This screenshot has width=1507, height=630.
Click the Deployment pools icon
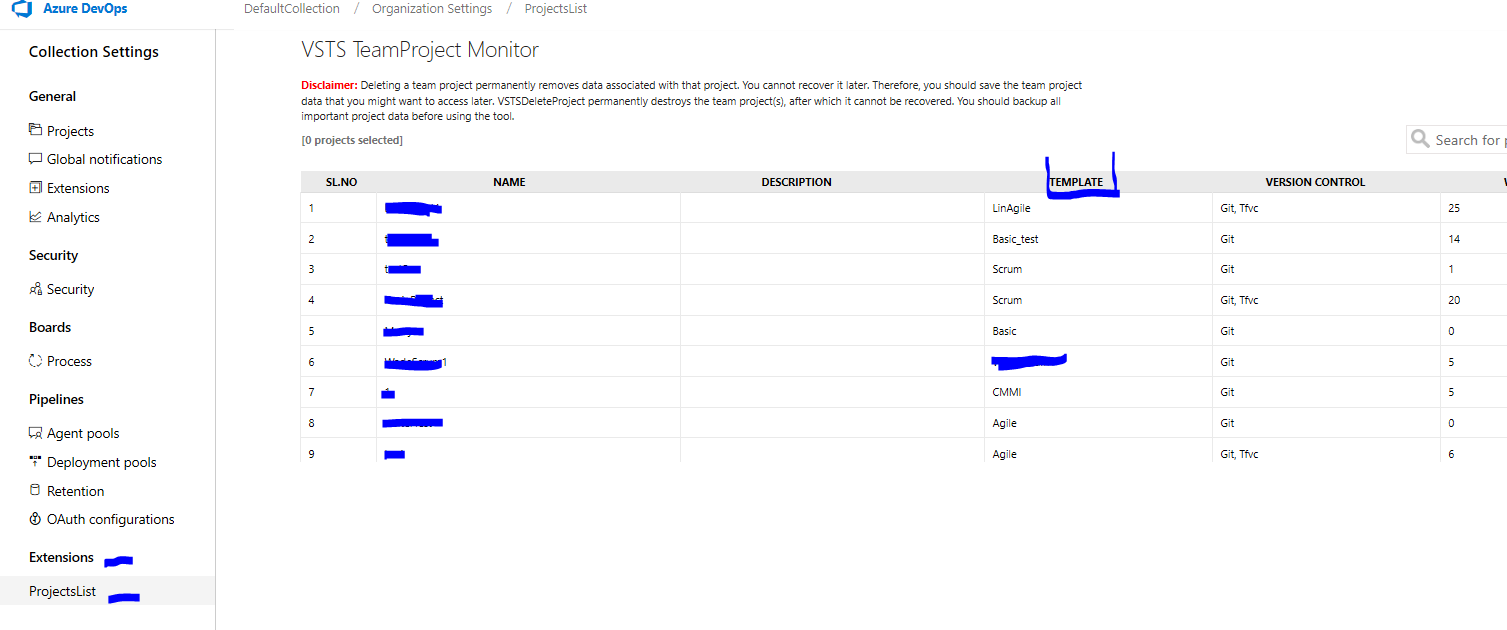[36, 462]
